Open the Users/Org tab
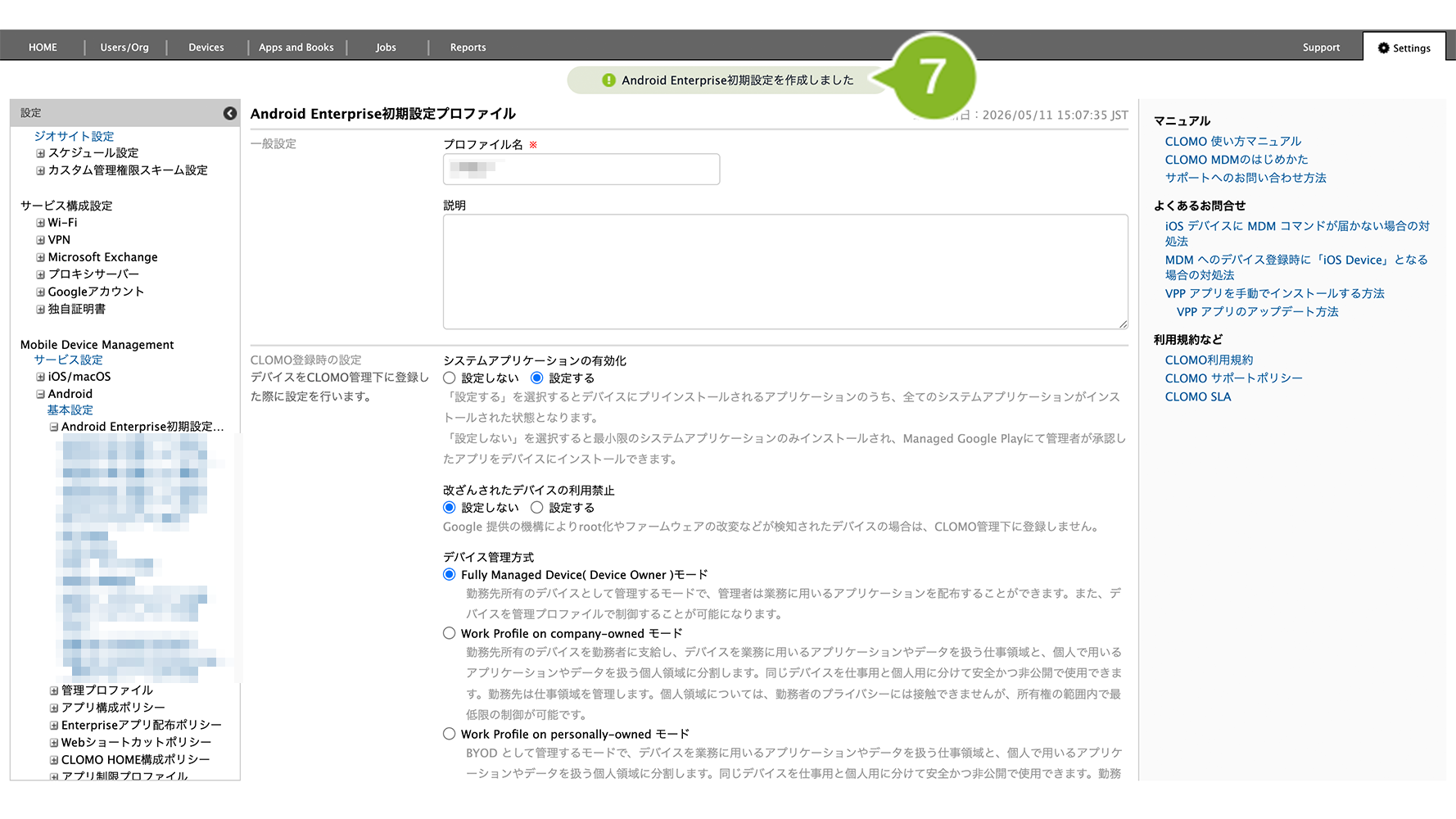This screenshot has height=819, width=1456. click(124, 48)
